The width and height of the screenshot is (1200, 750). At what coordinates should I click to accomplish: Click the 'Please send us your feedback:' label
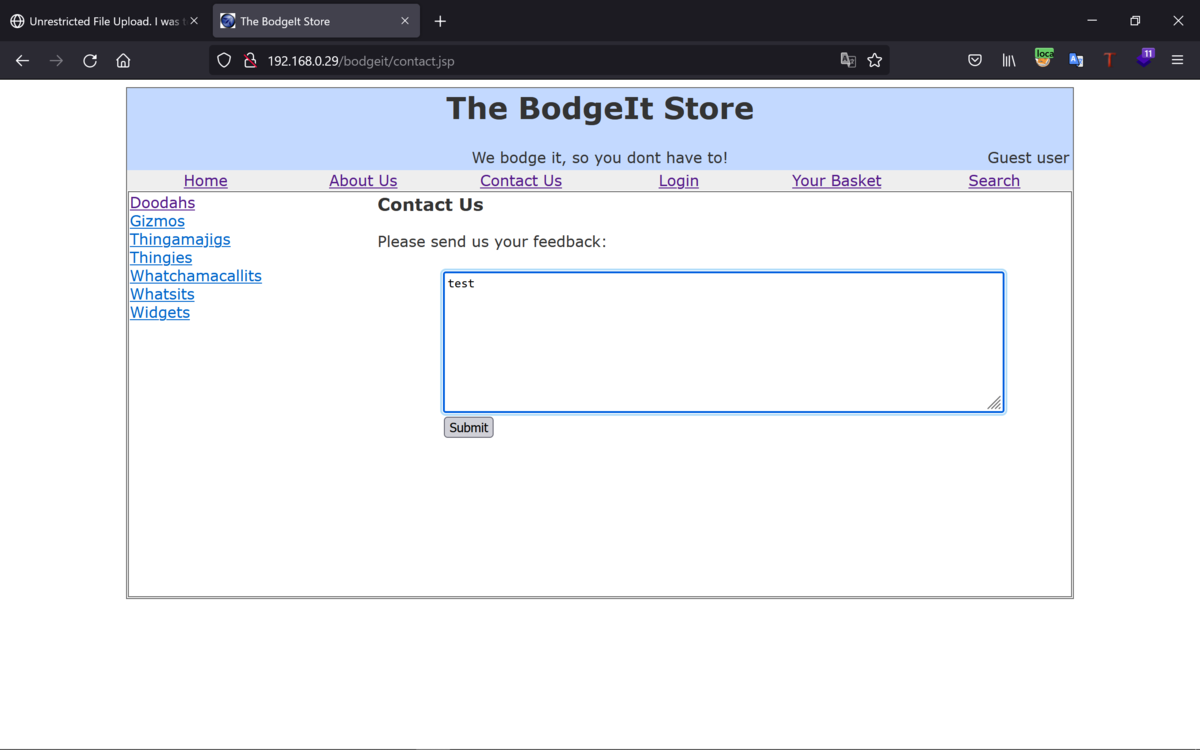coord(492,242)
